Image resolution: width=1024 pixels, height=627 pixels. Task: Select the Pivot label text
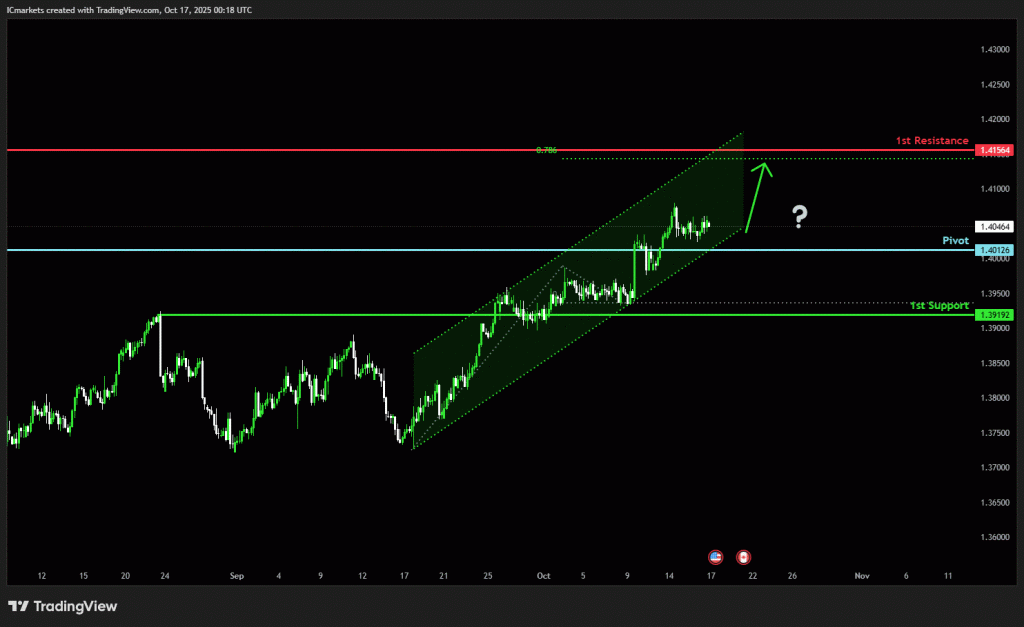(956, 241)
